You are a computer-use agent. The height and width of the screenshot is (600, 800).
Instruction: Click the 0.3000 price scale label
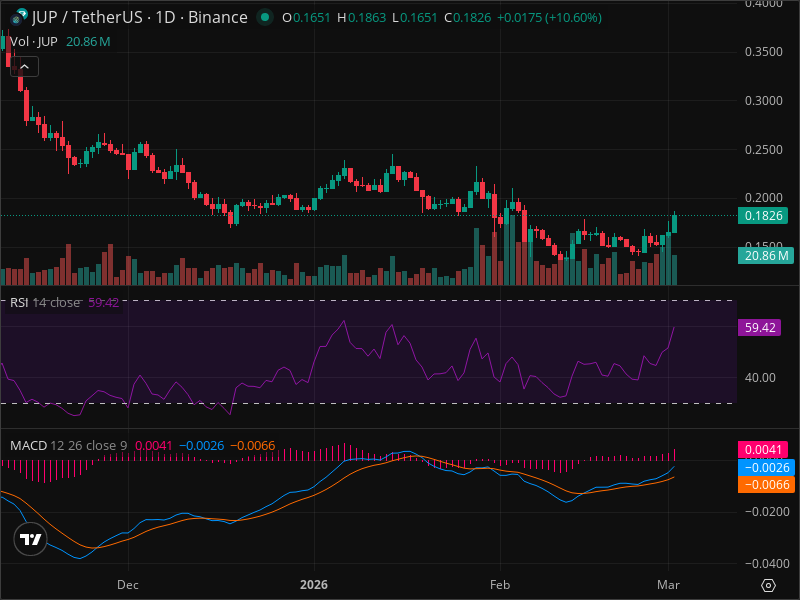tap(764, 101)
